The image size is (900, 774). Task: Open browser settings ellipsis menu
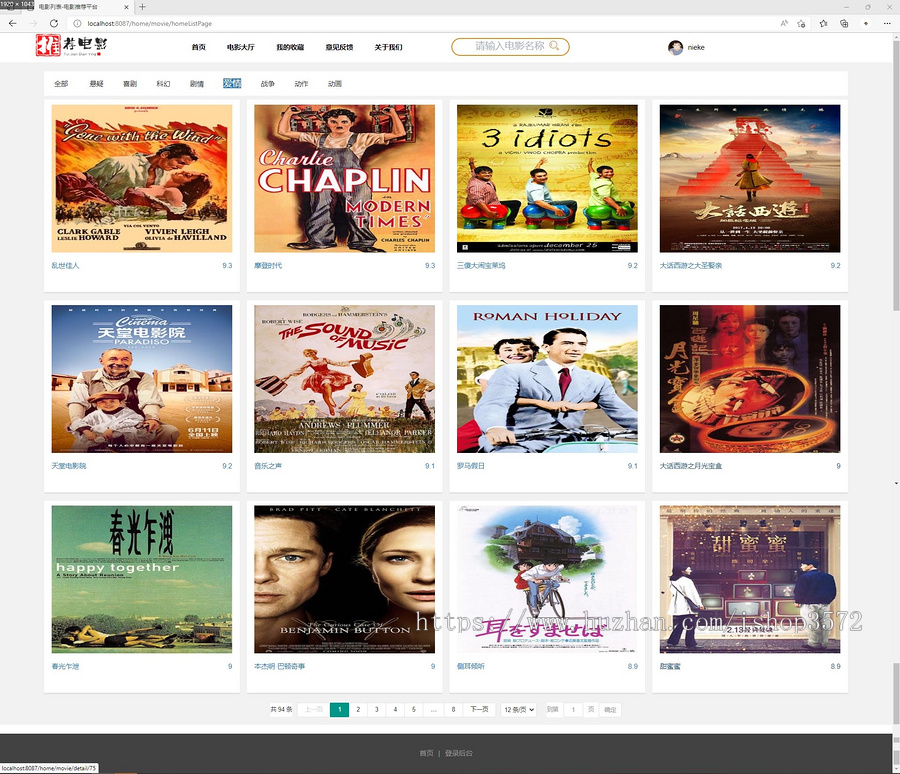click(887, 24)
